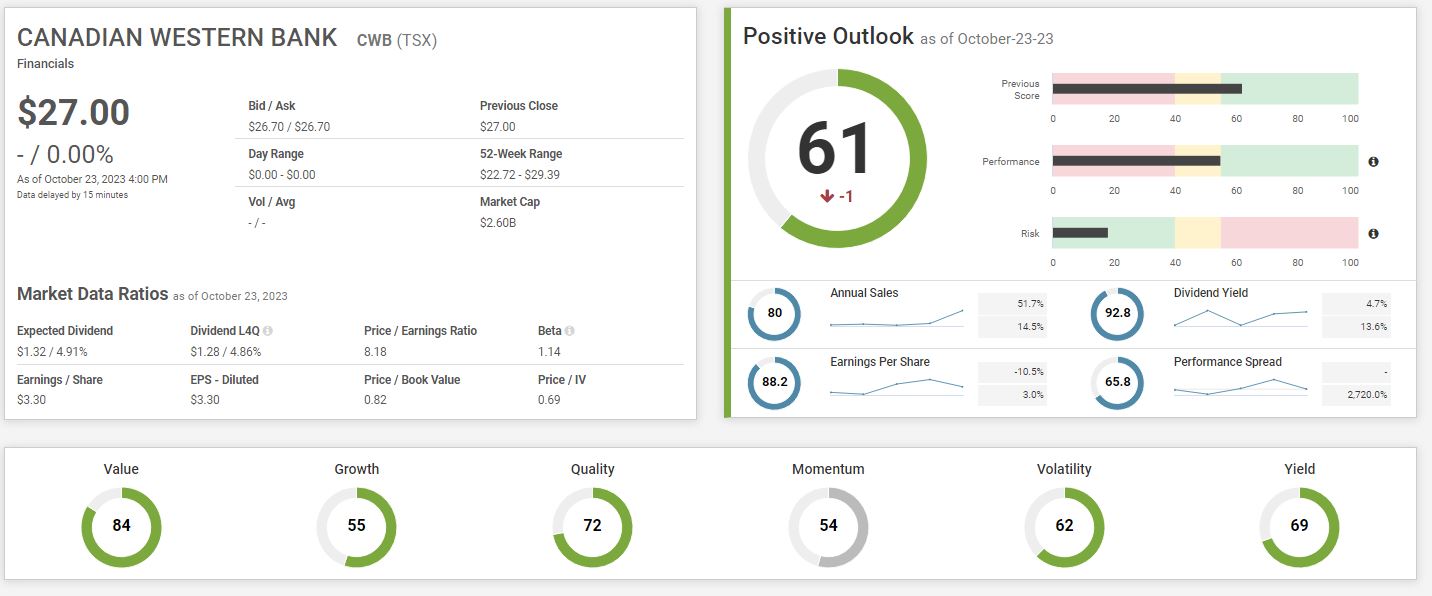Click the CANADIAN WESTERN BANK heading
This screenshot has width=1432, height=596.
(x=178, y=38)
